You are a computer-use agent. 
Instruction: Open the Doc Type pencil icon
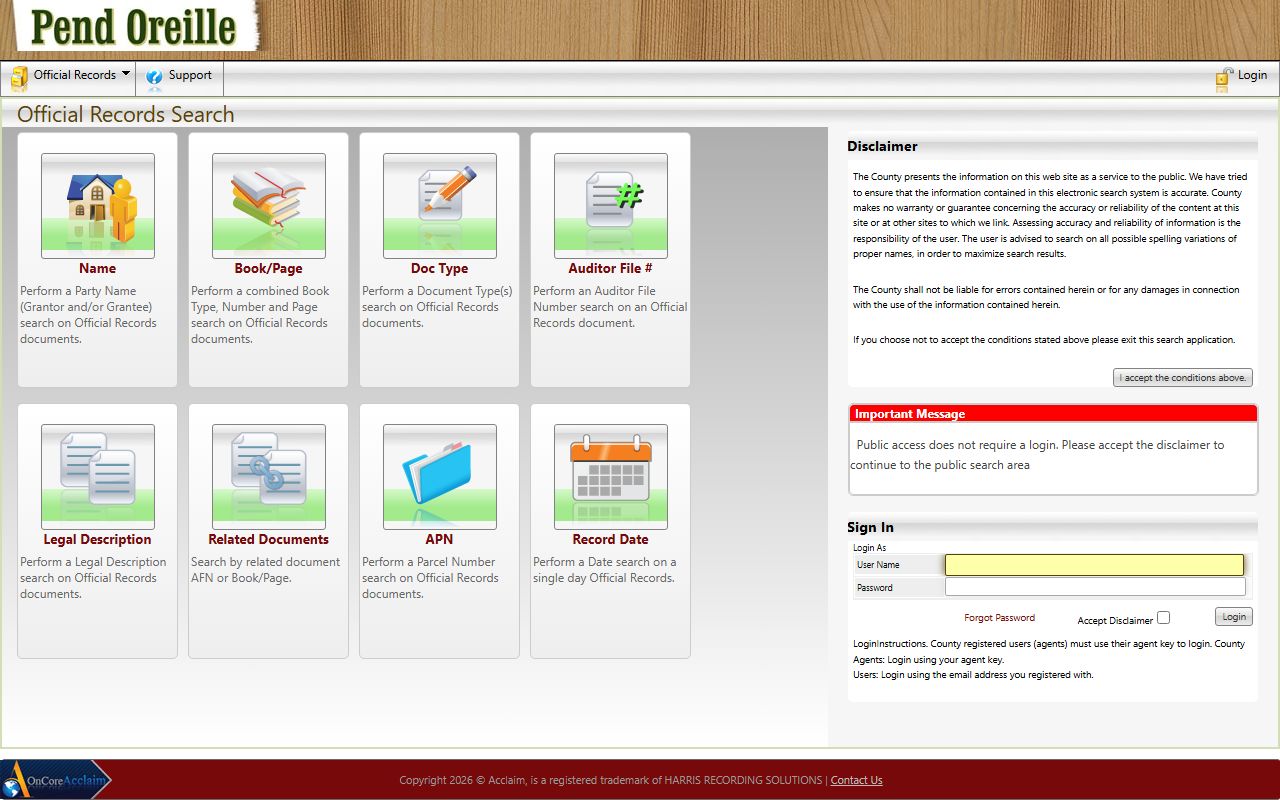point(440,206)
